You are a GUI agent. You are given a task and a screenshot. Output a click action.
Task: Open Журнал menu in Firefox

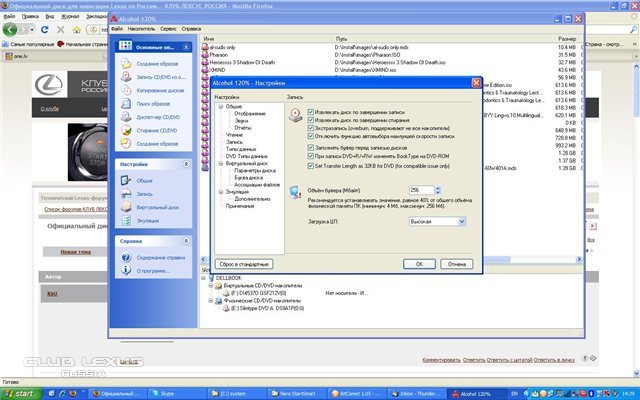pyautogui.click(x=70, y=16)
